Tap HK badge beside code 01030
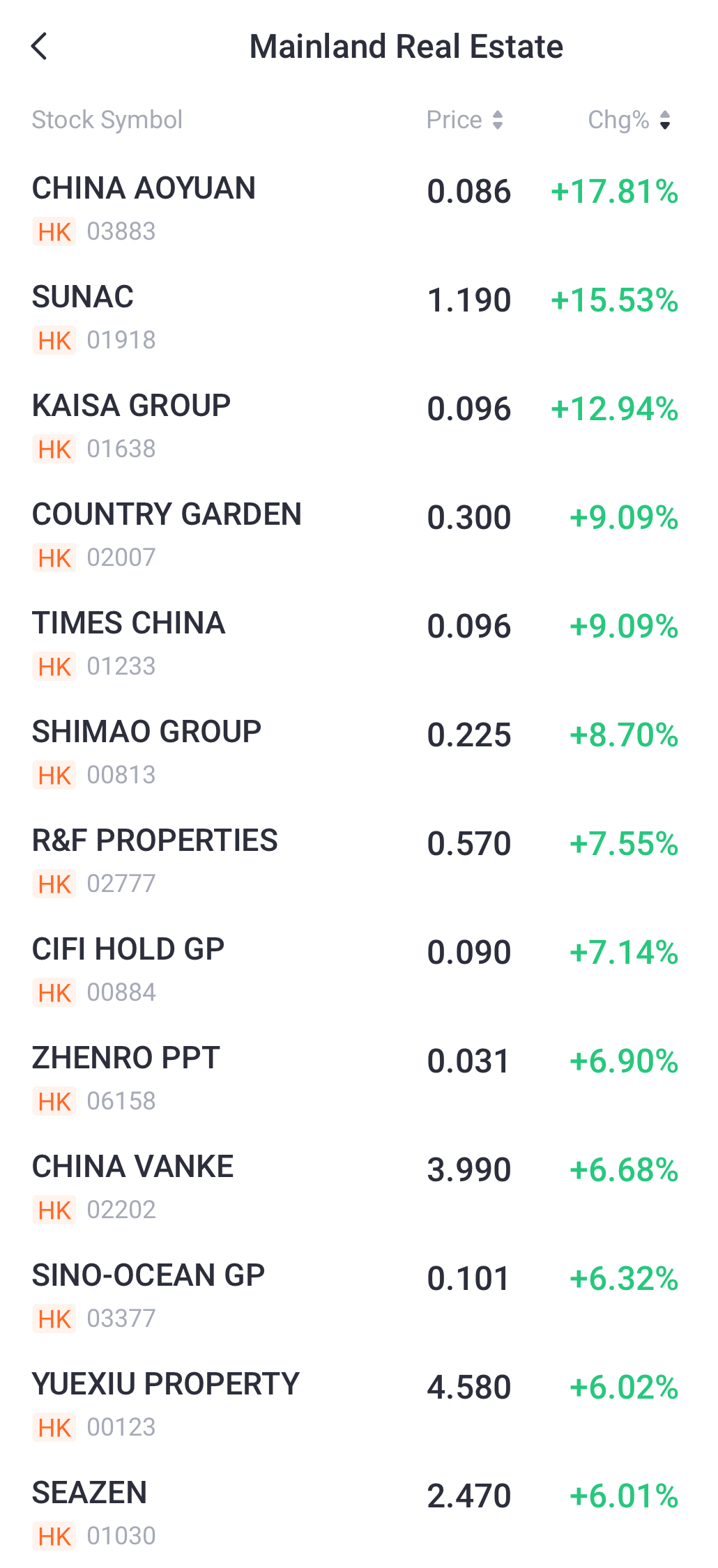The width and height of the screenshot is (718, 1568). [54, 1537]
